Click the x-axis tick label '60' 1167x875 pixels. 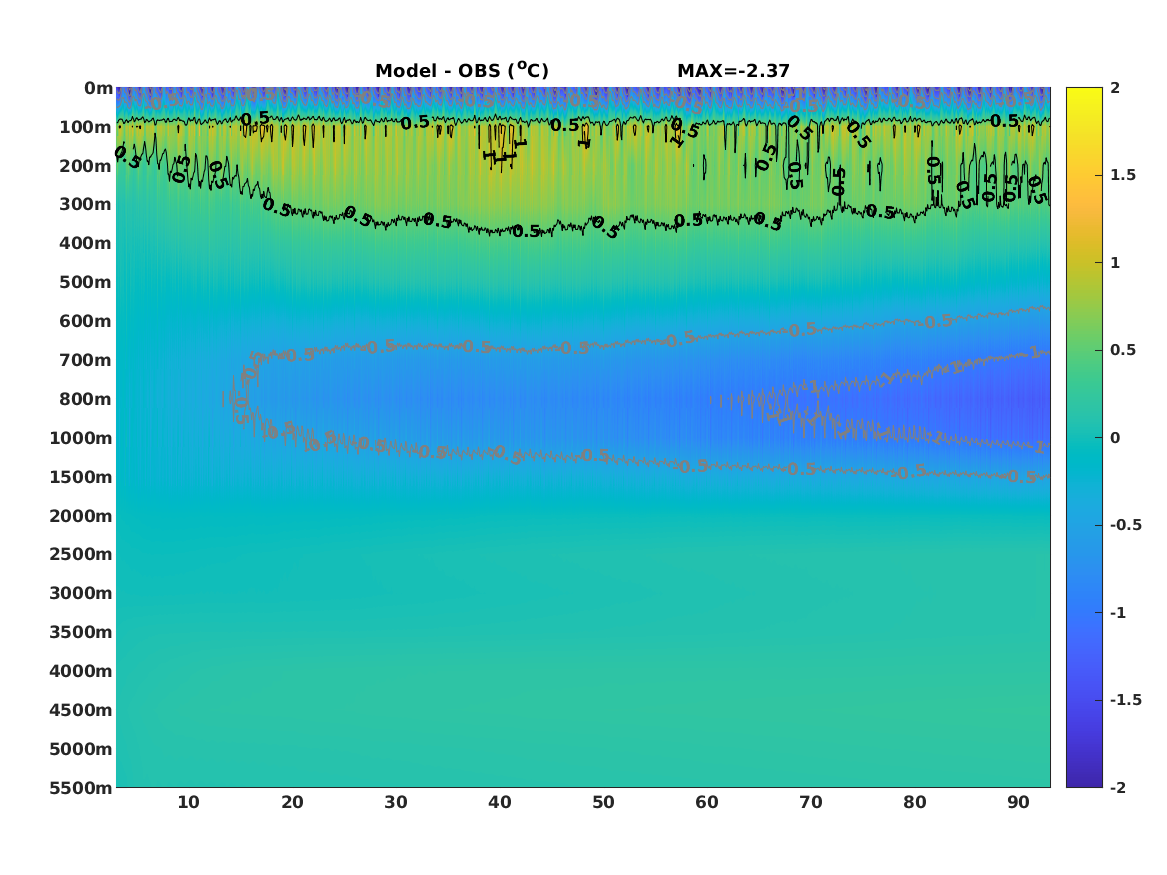(707, 802)
